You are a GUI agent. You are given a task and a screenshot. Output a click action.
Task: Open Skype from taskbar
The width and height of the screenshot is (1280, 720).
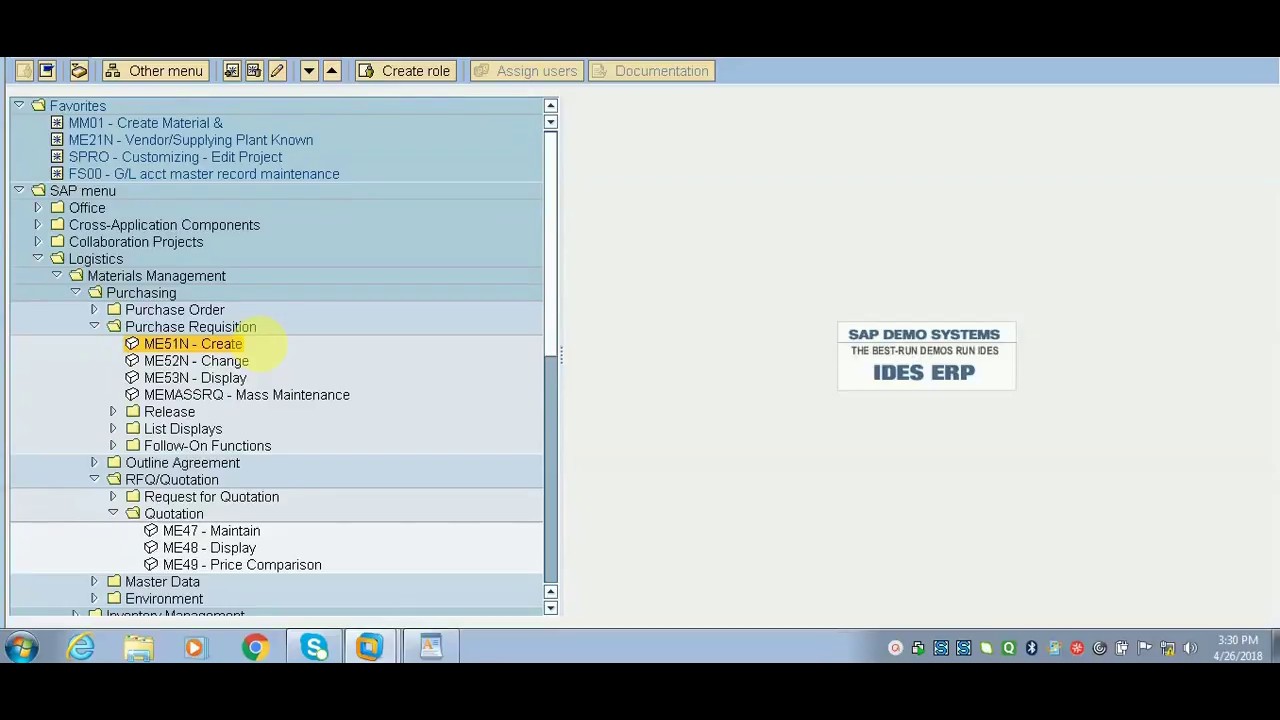pyautogui.click(x=314, y=647)
